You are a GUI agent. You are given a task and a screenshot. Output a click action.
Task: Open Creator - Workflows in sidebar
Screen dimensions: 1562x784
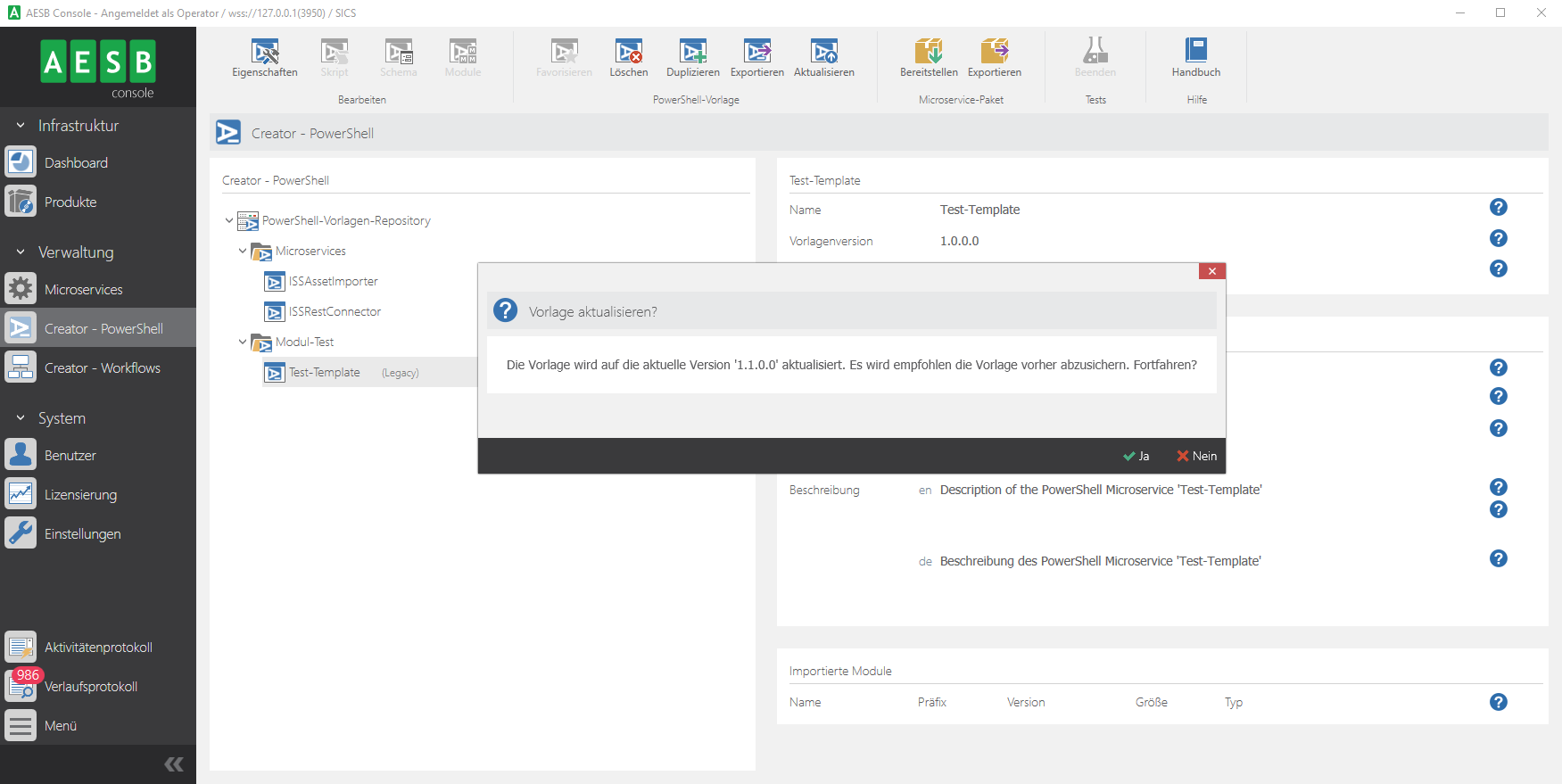(102, 368)
